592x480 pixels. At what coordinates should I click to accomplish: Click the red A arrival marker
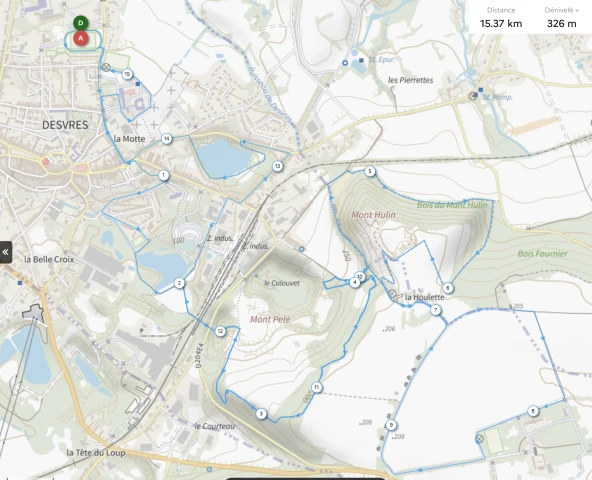click(80, 39)
